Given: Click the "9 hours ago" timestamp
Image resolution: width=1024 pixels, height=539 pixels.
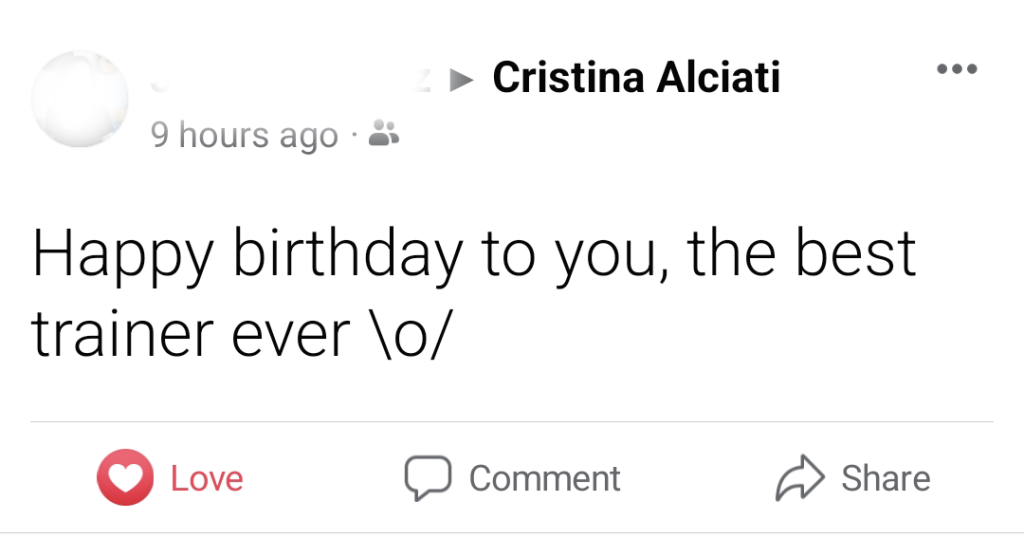Looking at the screenshot, I should [x=244, y=134].
